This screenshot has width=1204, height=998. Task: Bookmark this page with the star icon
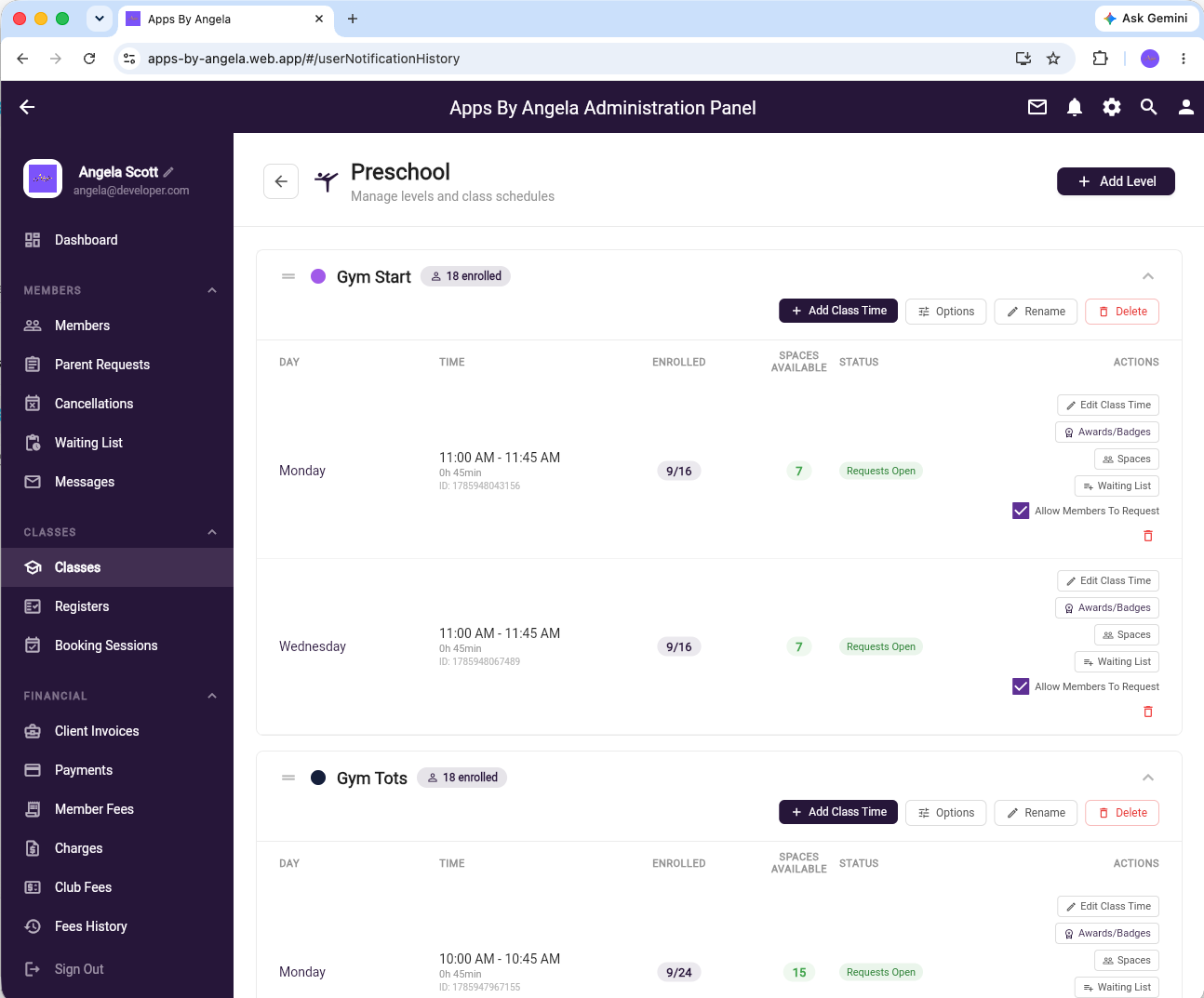[x=1053, y=59]
